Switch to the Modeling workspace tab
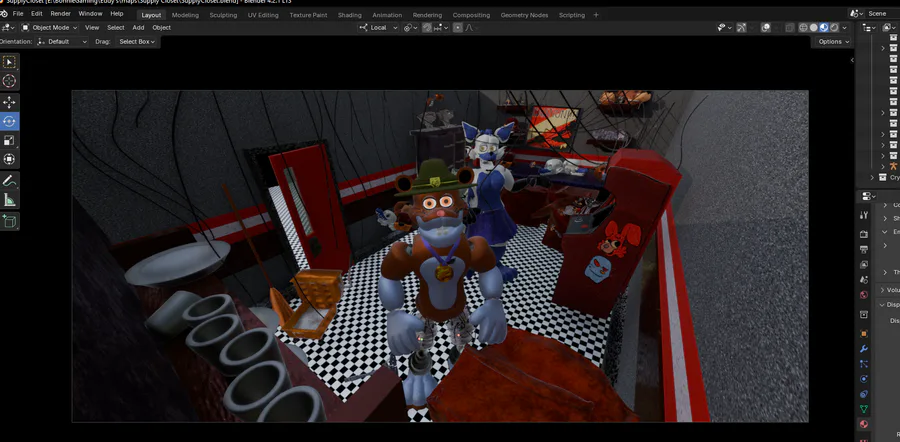Viewport: 900px width, 442px height. coord(185,15)
